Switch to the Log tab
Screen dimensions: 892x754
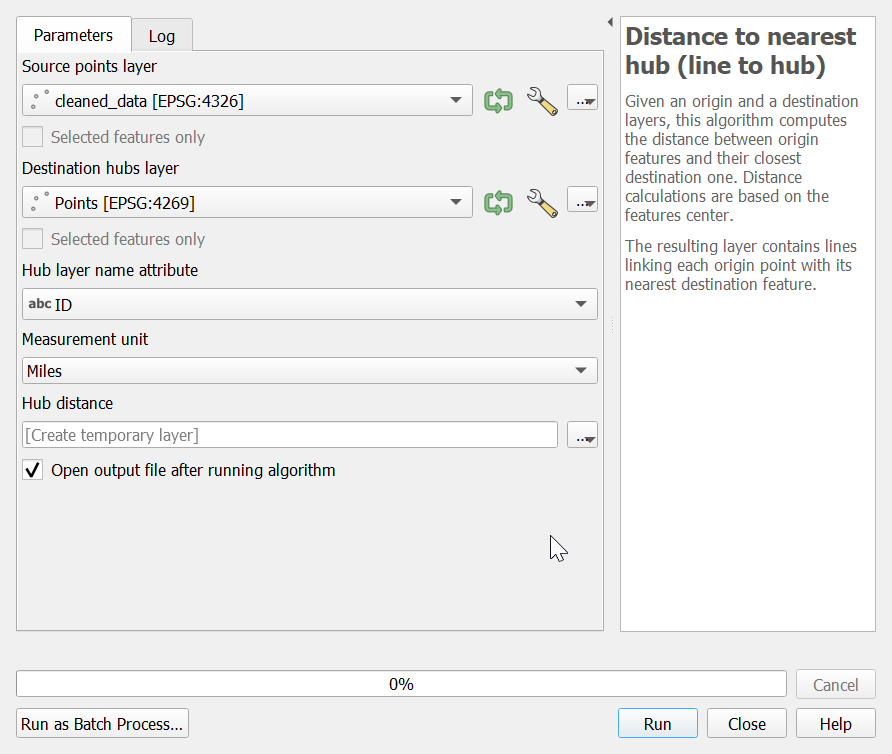[x=162, y=36]
